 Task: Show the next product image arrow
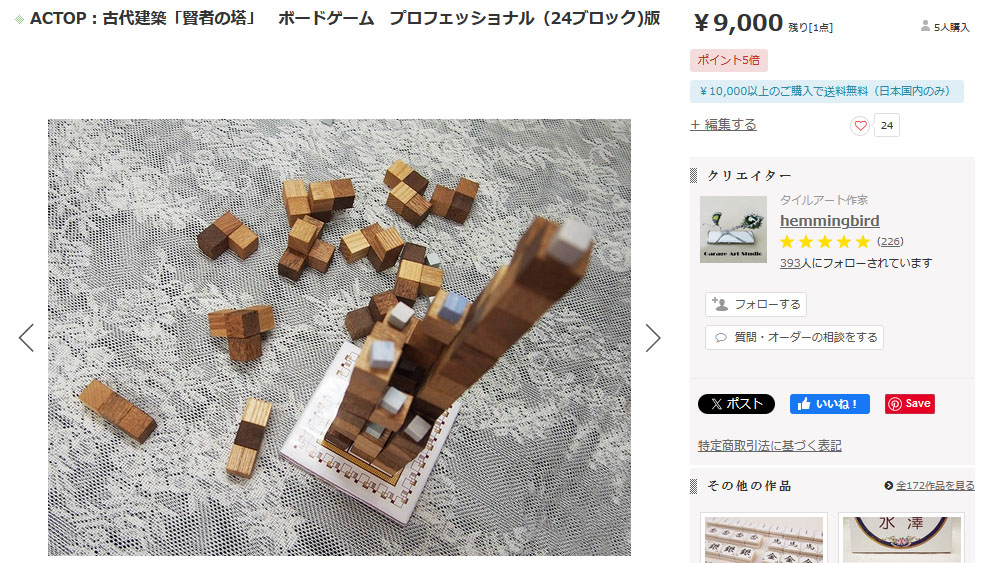653,338
